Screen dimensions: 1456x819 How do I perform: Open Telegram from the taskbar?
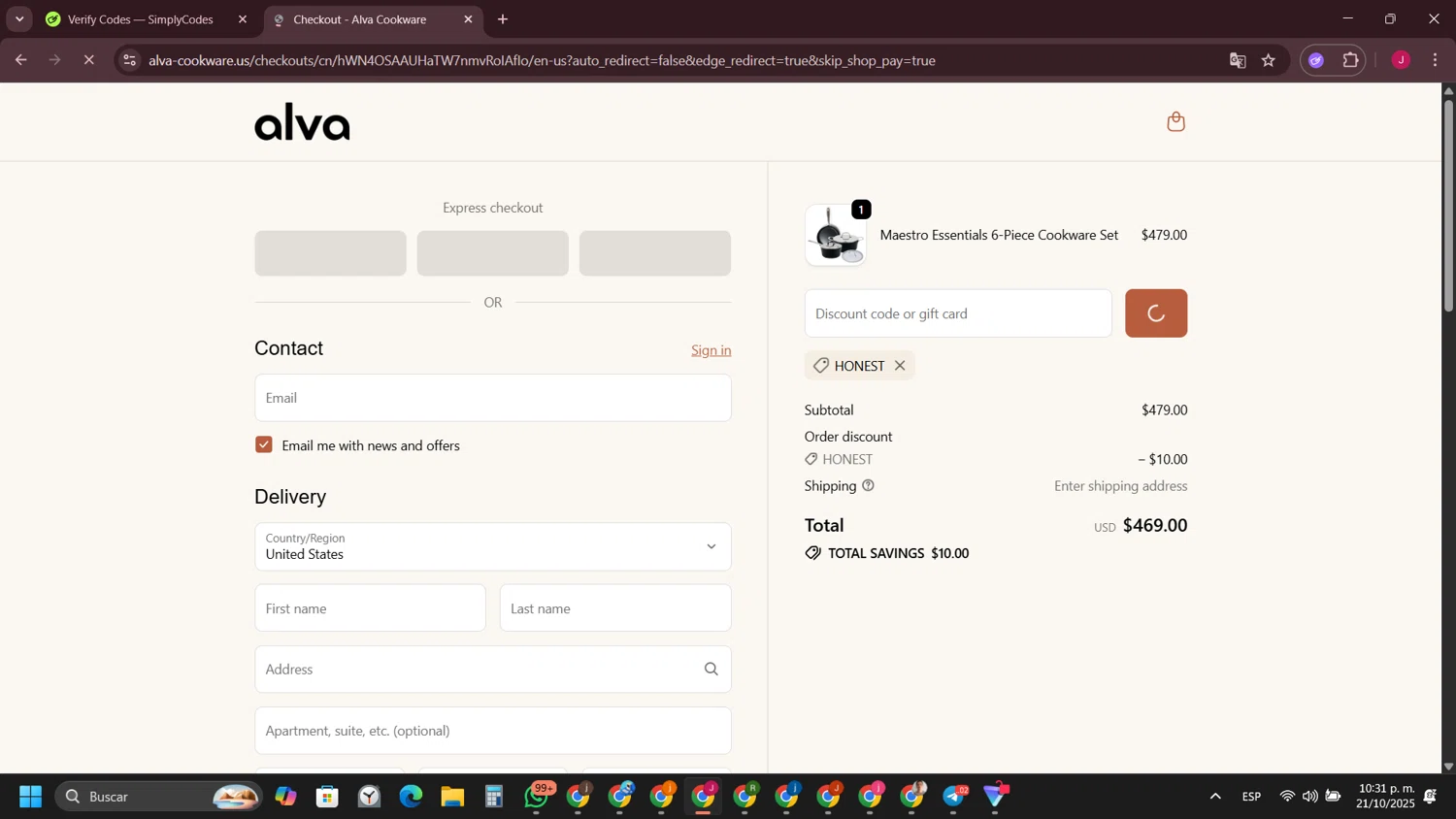pyautogui.click(x=955, y=797)
